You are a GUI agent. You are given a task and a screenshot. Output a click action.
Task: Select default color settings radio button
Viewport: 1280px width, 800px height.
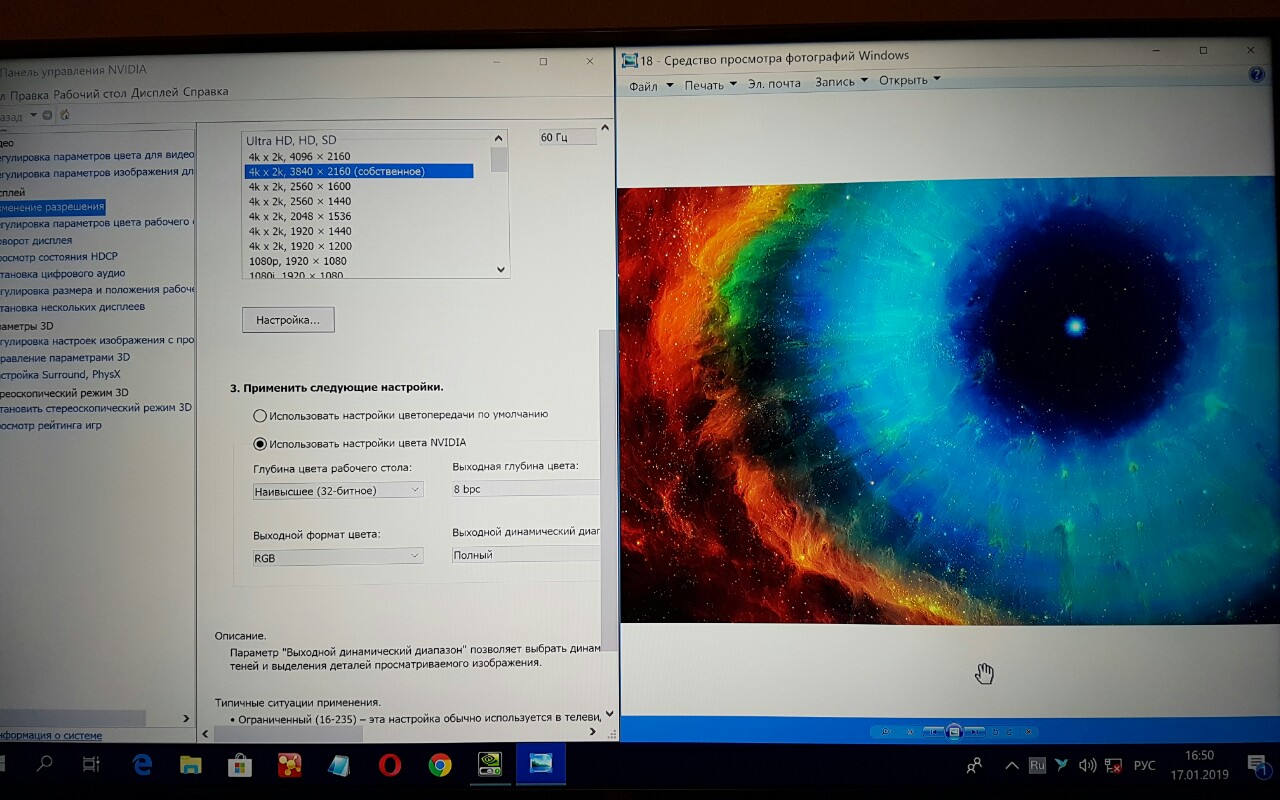point(260,415)
